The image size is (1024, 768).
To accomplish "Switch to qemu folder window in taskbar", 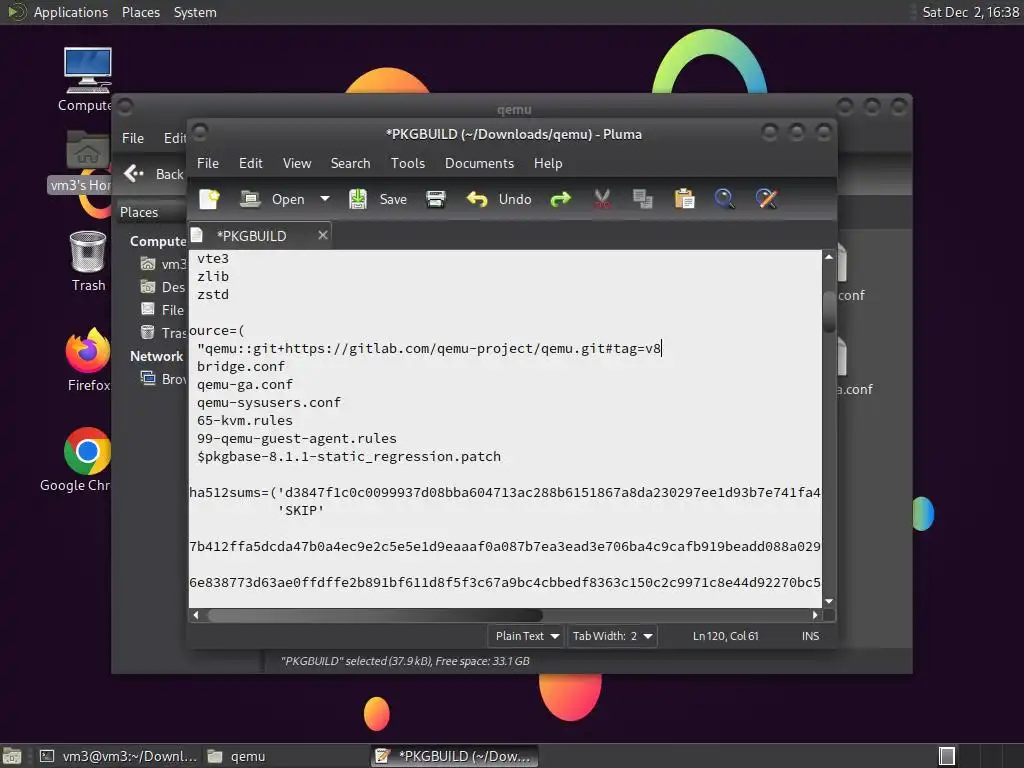I will [236, 756].
